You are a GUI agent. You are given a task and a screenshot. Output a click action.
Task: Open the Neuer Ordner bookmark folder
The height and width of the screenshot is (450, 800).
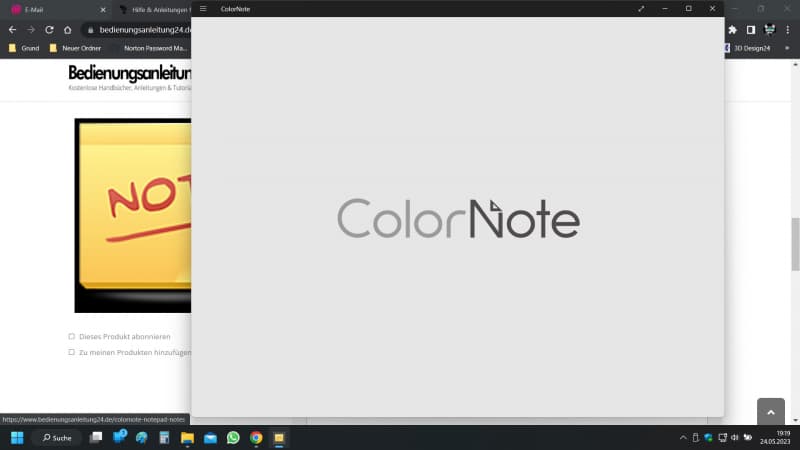pyautogui.click(x=75, y=48)
